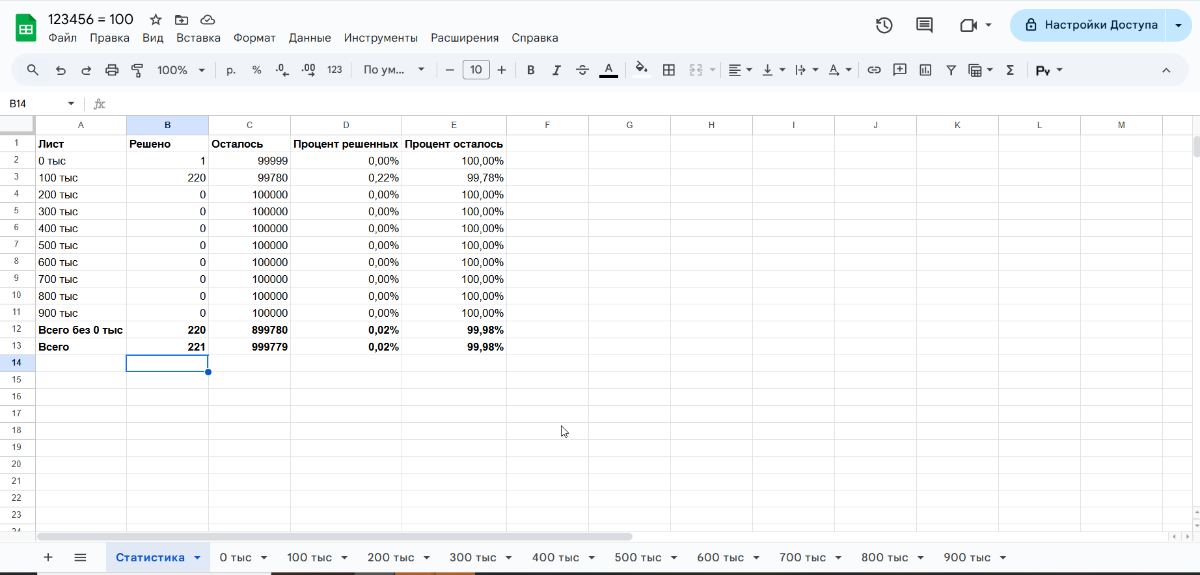Insert a link
The image size is (1200, 575).
coord(874,70)
